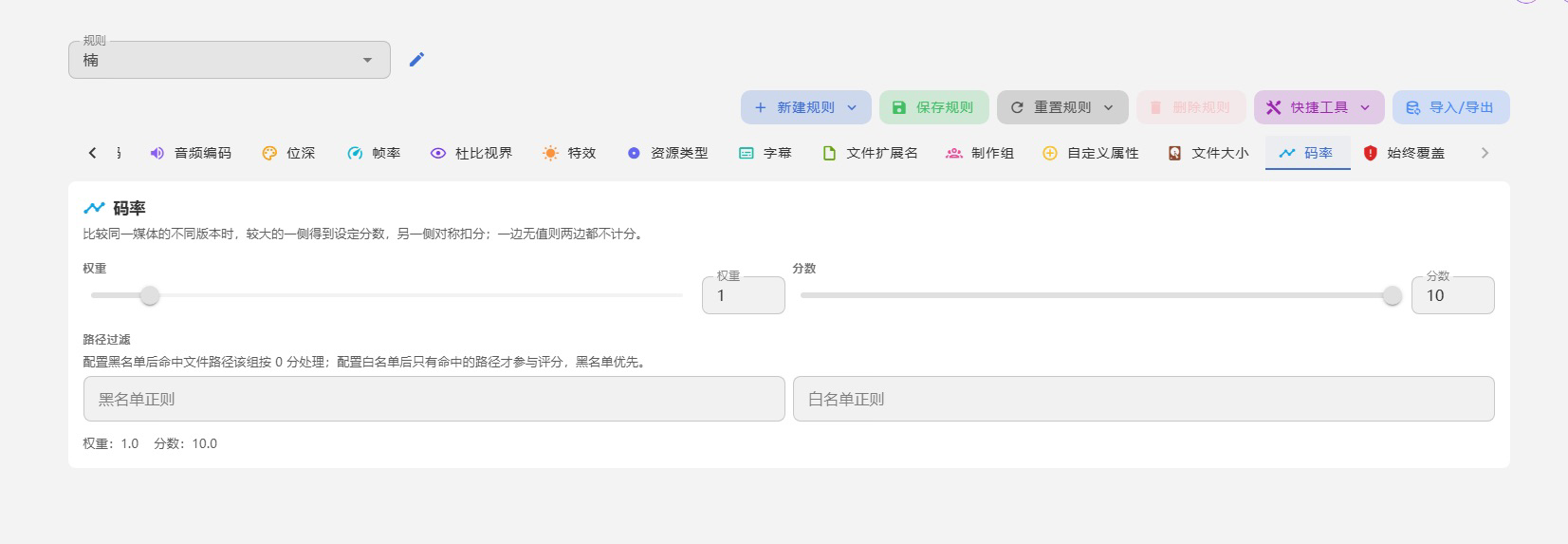Screen dimensions: 1568x544
Task: Switch to the 杜比视界 tab
Action: (x=471, y=153)
